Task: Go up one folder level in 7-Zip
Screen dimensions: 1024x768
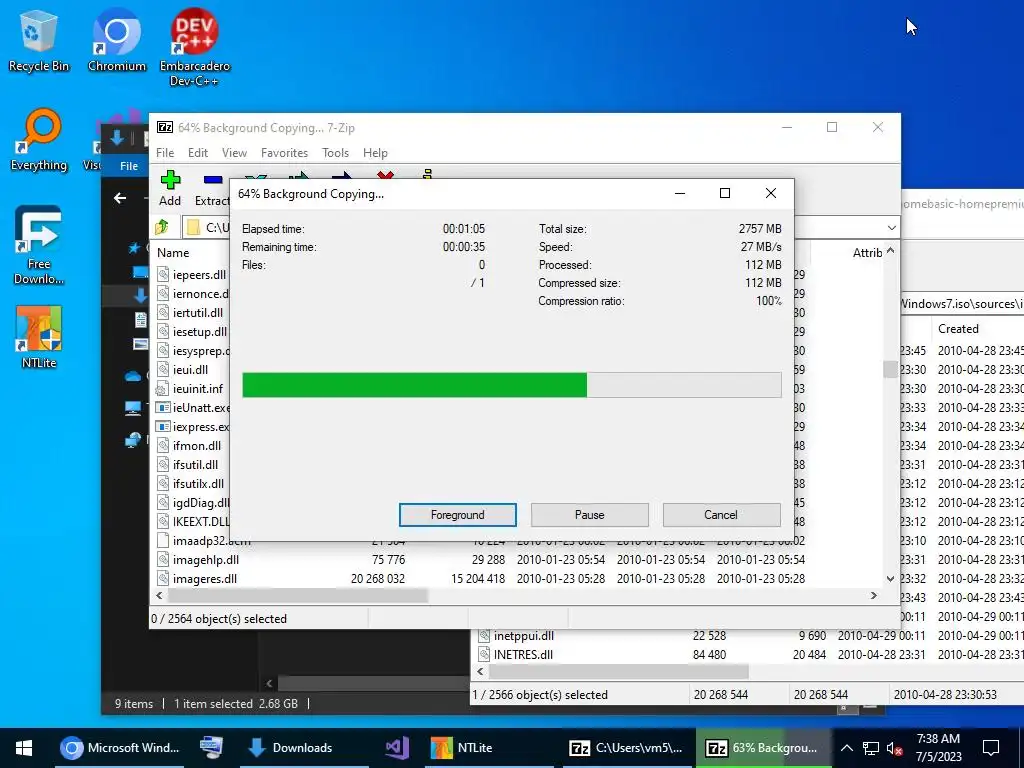Action: pyautogui.click(x=162, y=227)
